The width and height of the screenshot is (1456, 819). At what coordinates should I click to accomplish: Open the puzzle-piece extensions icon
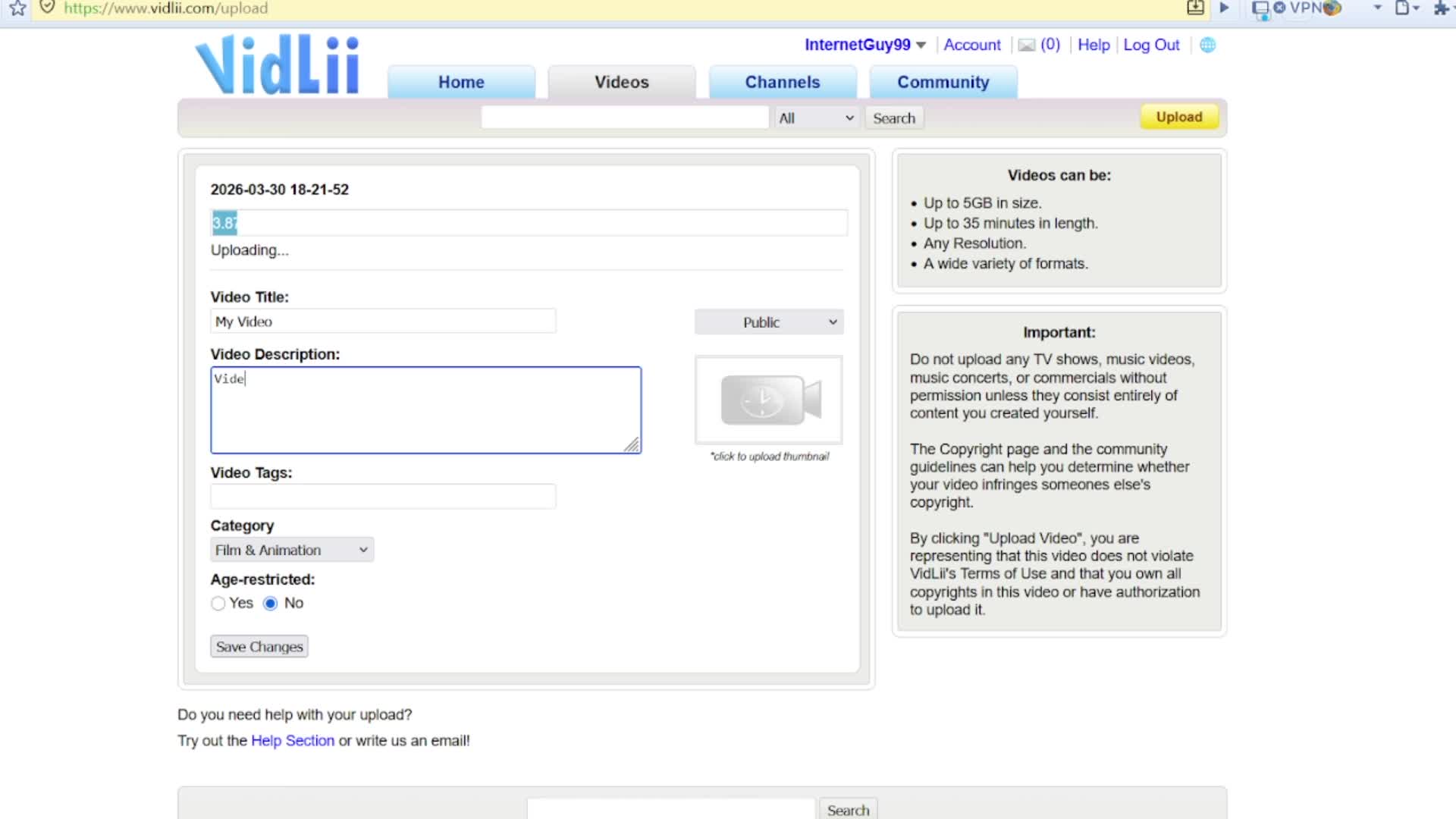click(x=1441, y=8)
